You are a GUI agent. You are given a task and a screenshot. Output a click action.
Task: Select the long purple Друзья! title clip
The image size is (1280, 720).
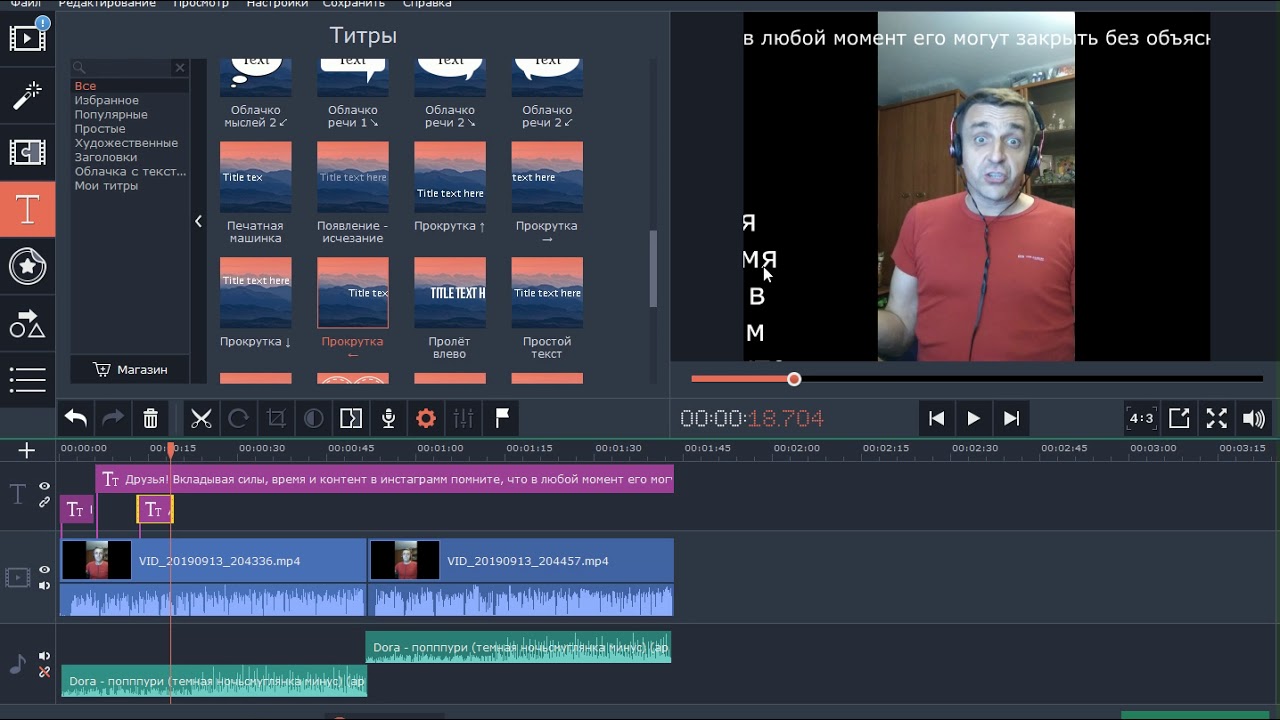click(385, 479)
